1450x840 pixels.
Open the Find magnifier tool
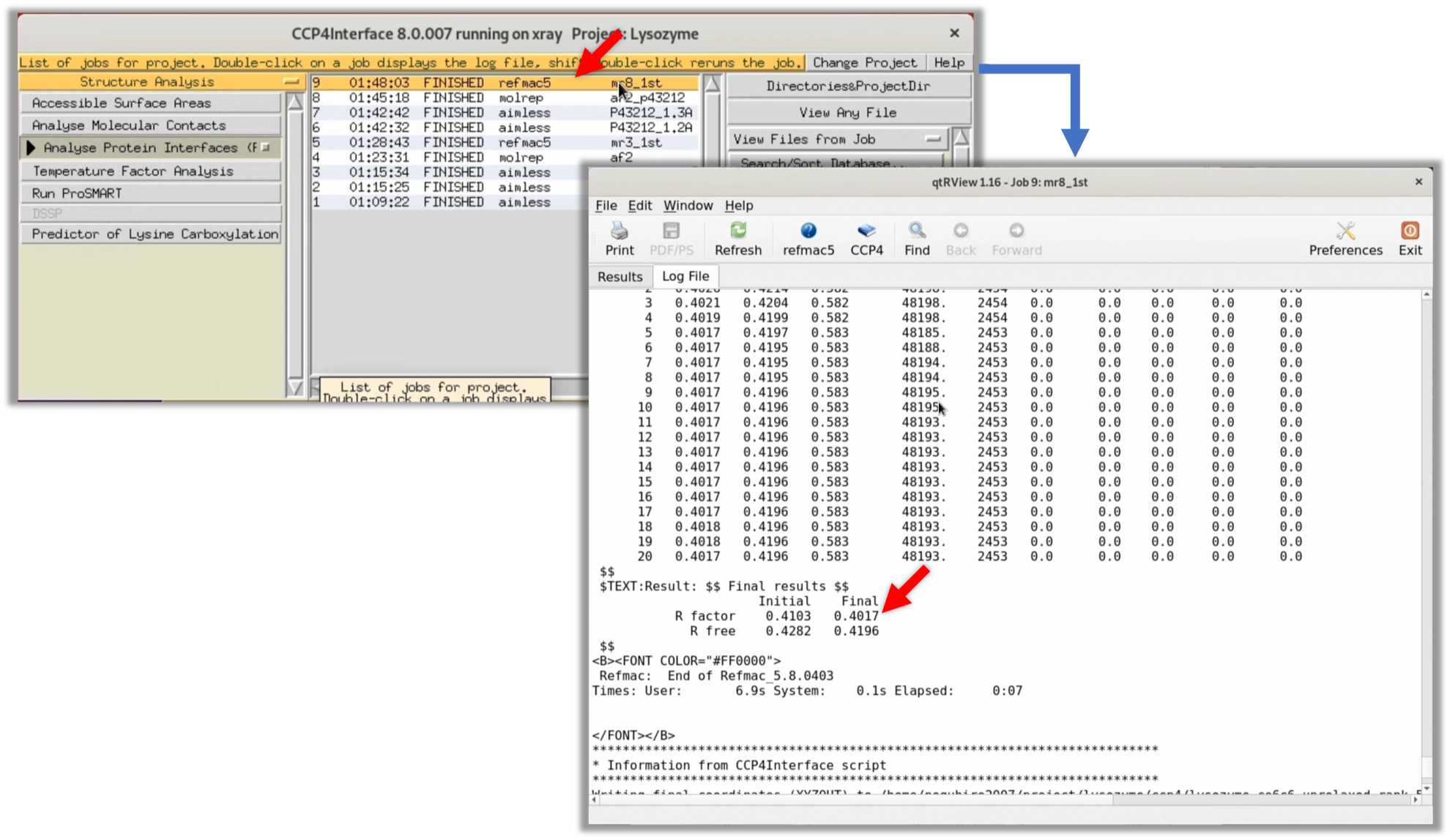(x=916, y=231)
